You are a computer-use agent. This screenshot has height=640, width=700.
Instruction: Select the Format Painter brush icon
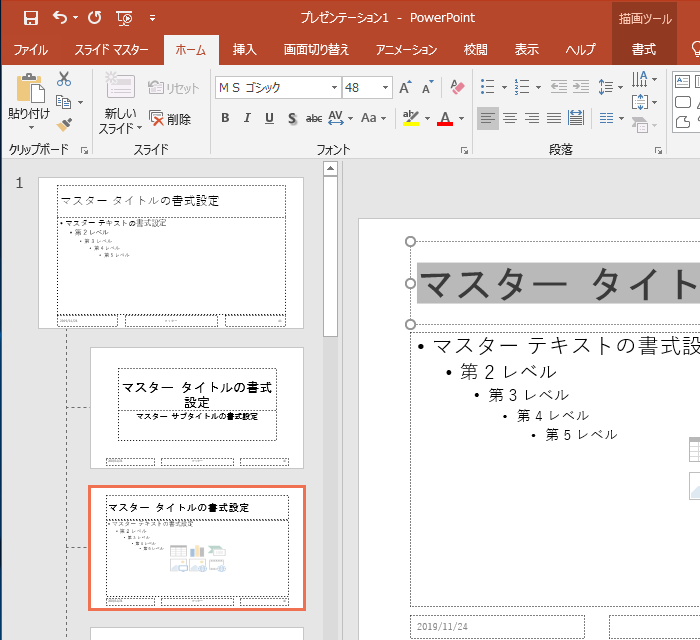tap(64, 124)
